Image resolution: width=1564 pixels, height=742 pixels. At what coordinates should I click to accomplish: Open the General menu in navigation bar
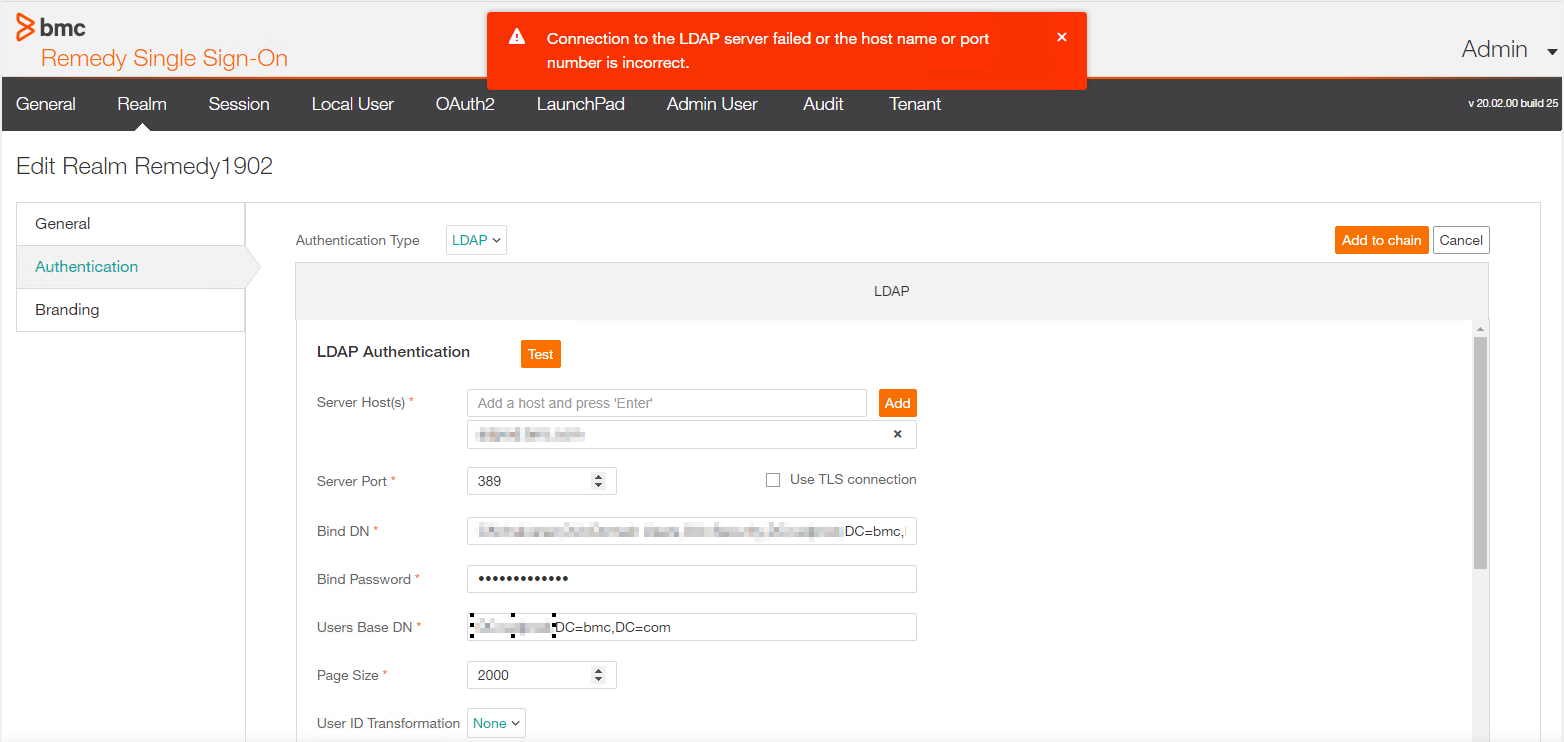click(x=46, y=104)
